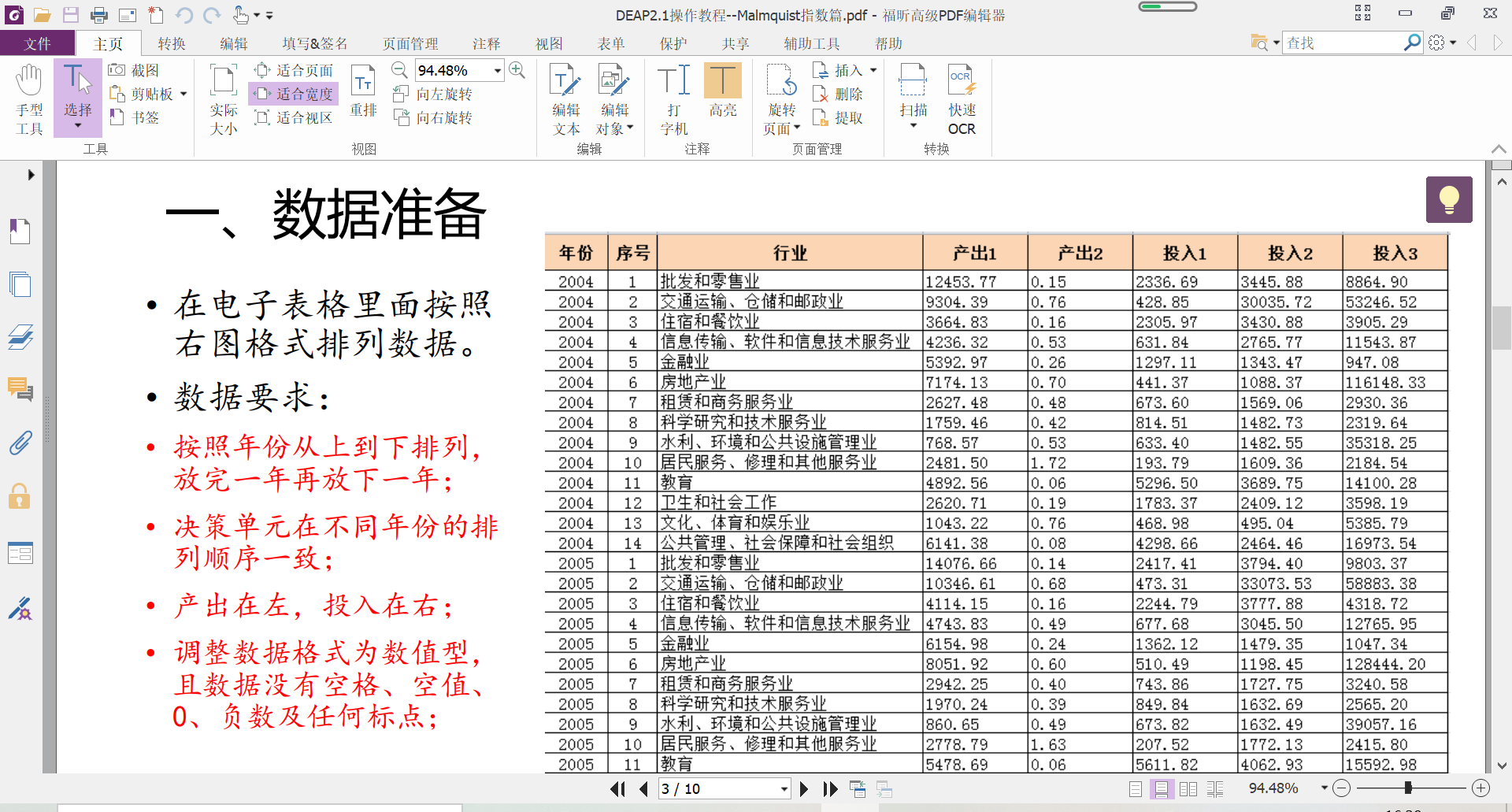Collapse the ribbon with the chevron
Image resolution: width=1512 pixels, height=812 pixels.
pyautogui.click(x=1499, y=149)
